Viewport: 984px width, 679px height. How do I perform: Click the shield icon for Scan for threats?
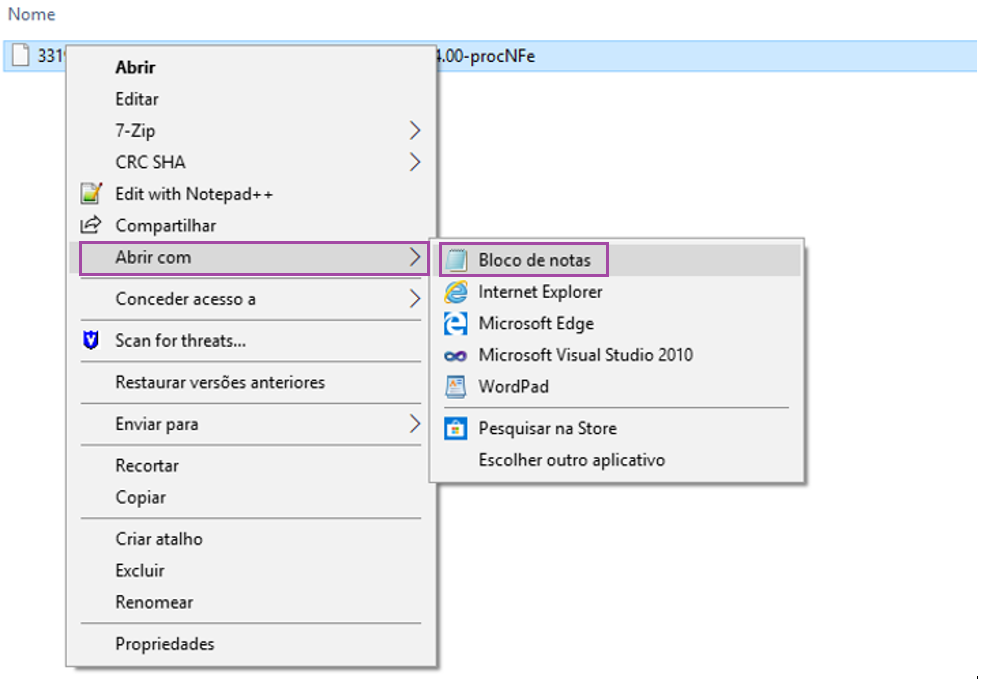tap(91, 340)
